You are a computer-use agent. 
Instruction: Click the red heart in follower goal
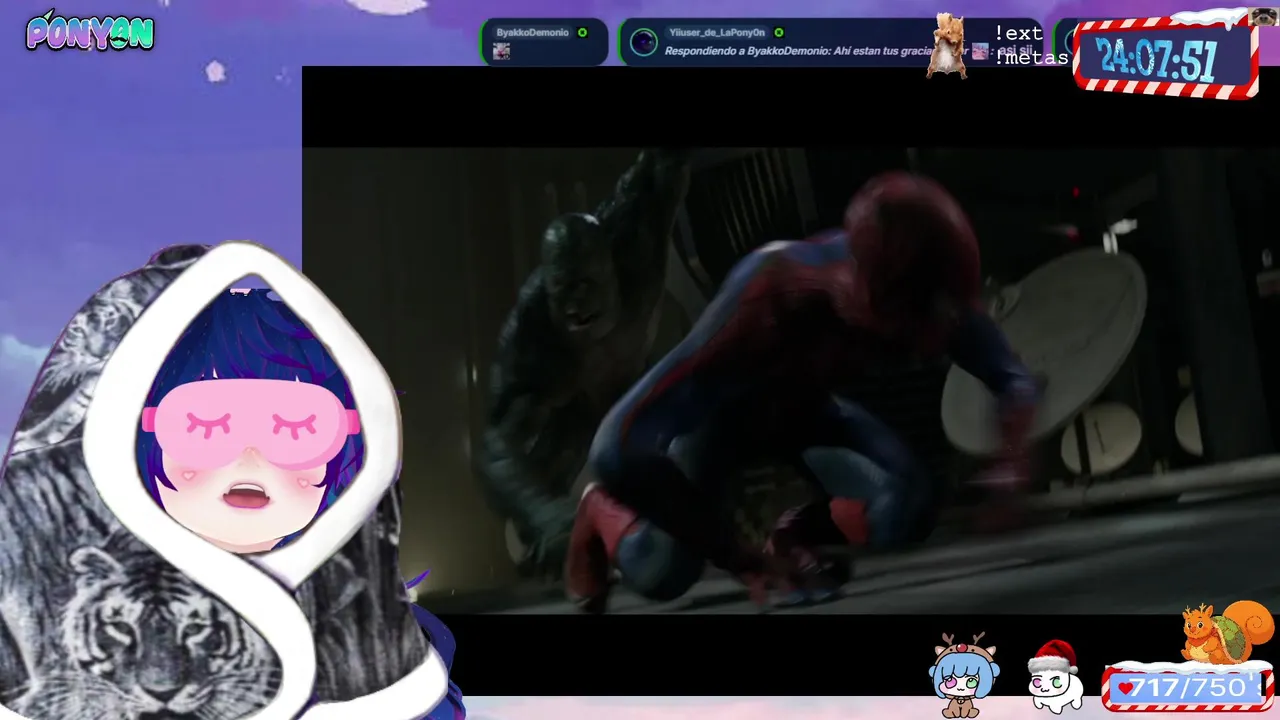(1125, 688)
